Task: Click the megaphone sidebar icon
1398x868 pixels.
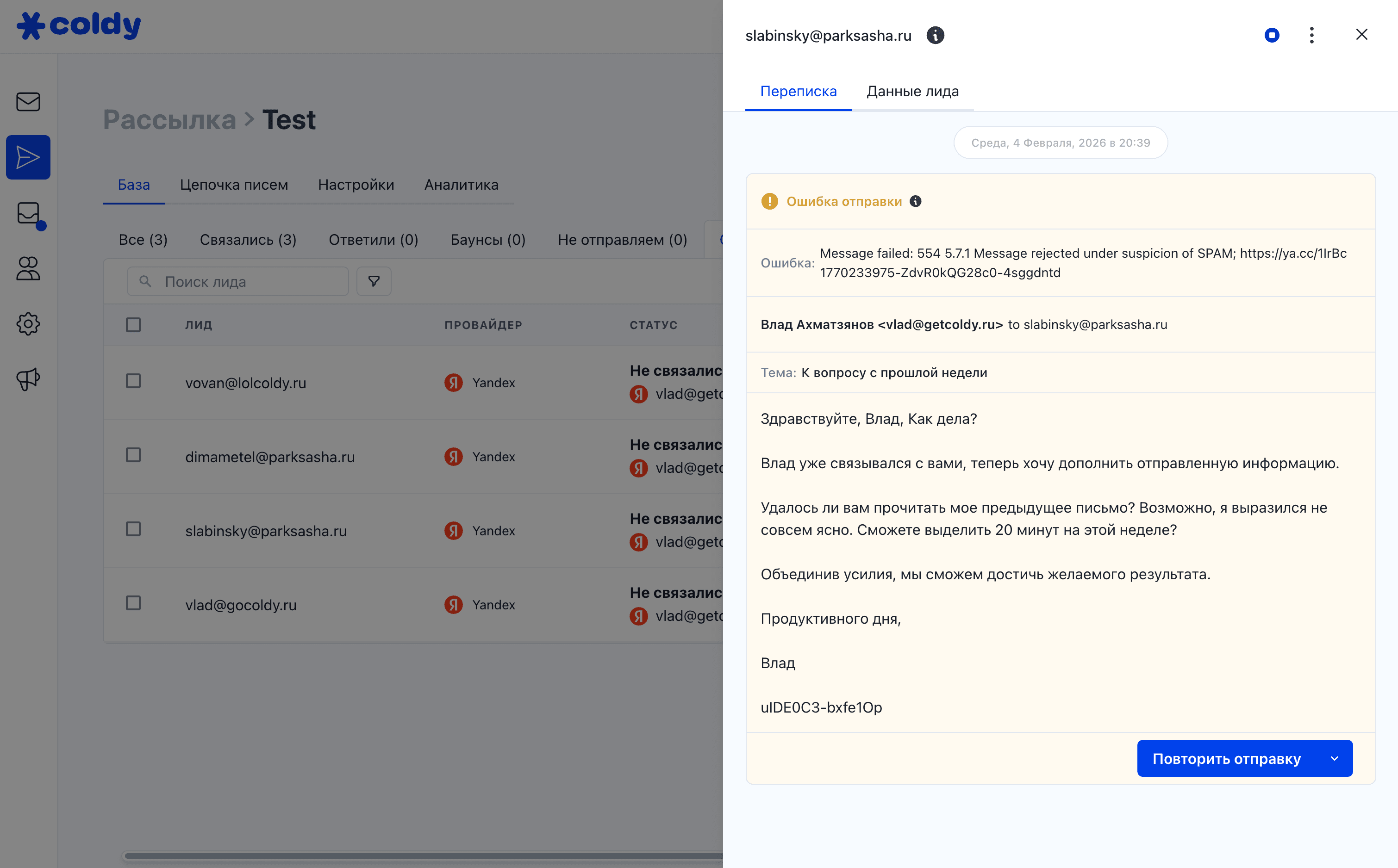Action: [x=28, y=379]
